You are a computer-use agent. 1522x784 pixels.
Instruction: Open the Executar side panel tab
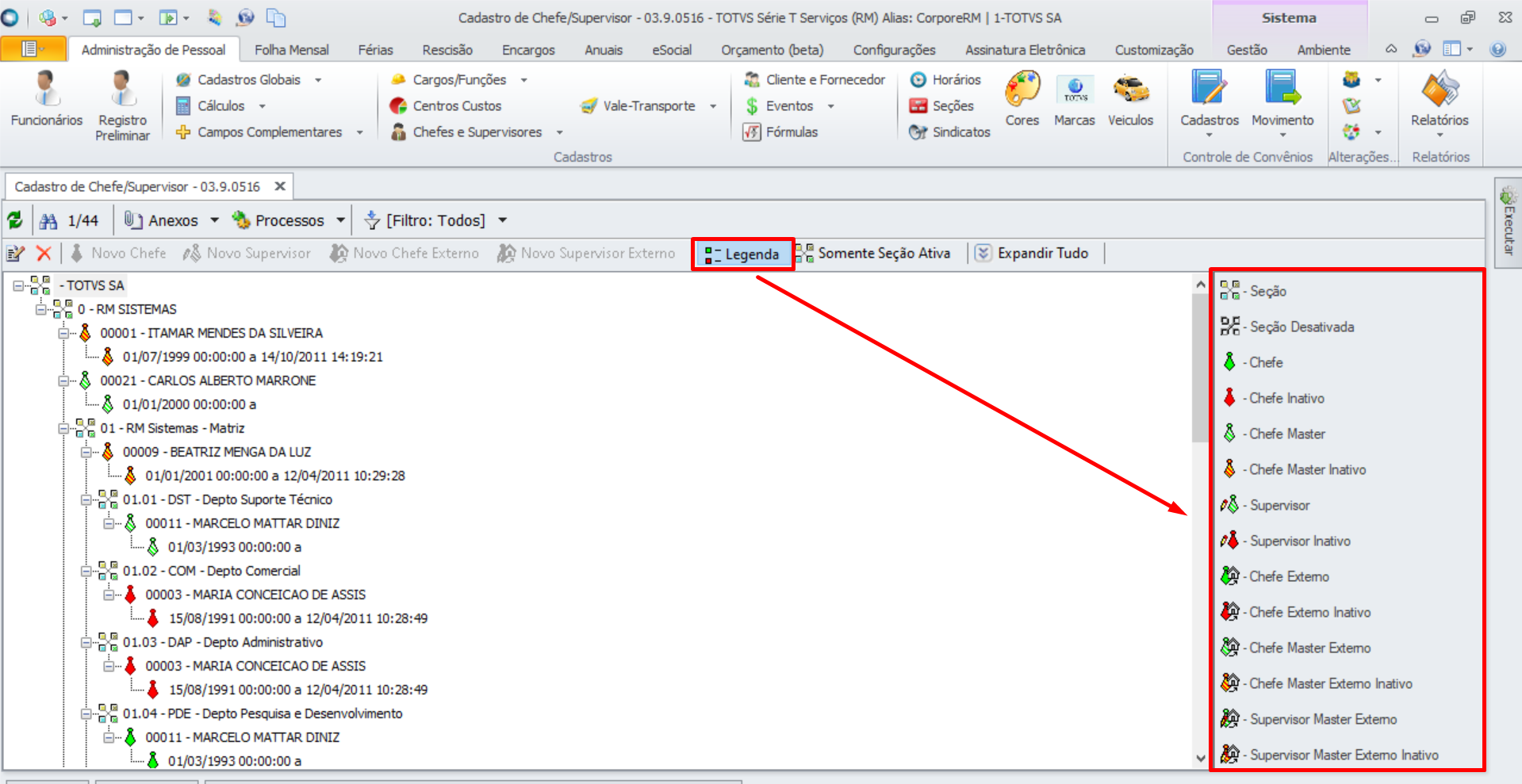(x=1507, y=222)
